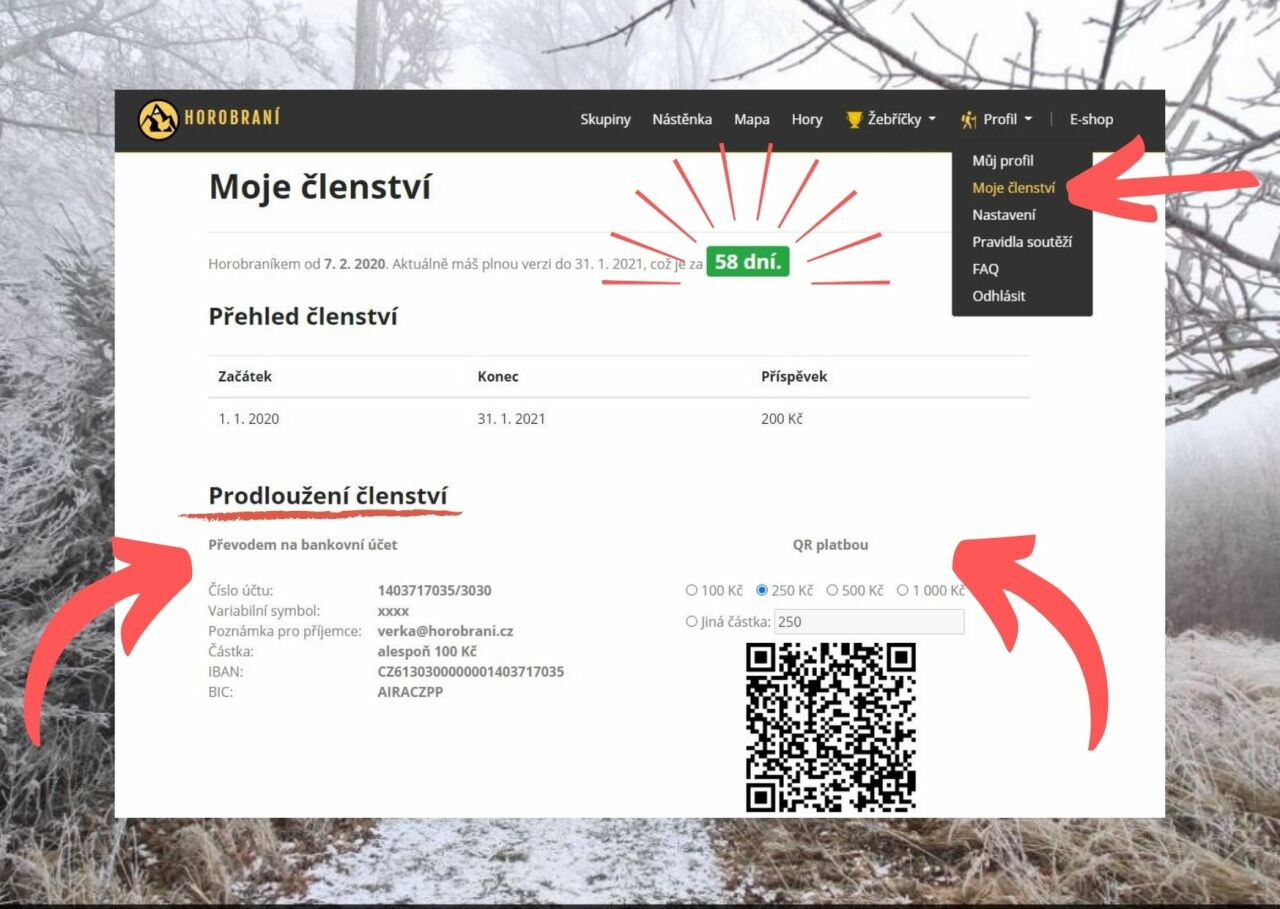Click the Přehled členství heading
1280x909 pixels.
tap(303, 317)
